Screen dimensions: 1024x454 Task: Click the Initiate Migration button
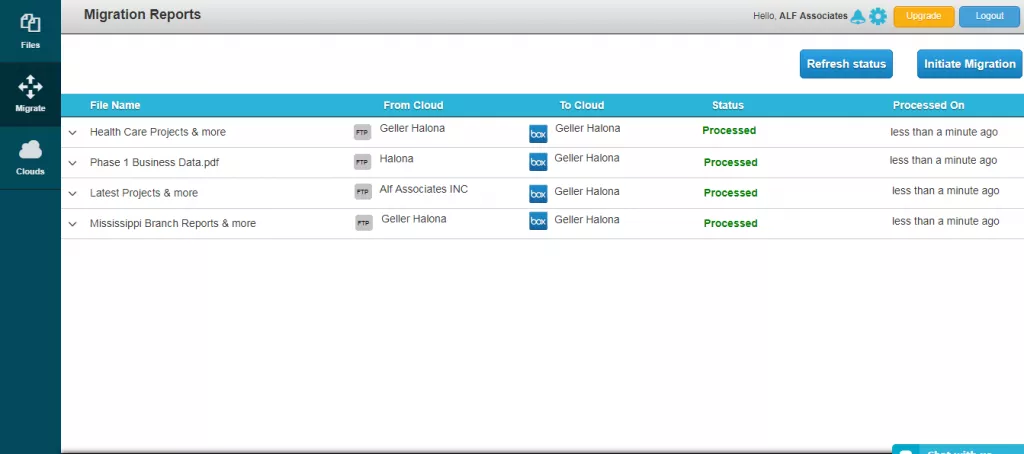969,64
